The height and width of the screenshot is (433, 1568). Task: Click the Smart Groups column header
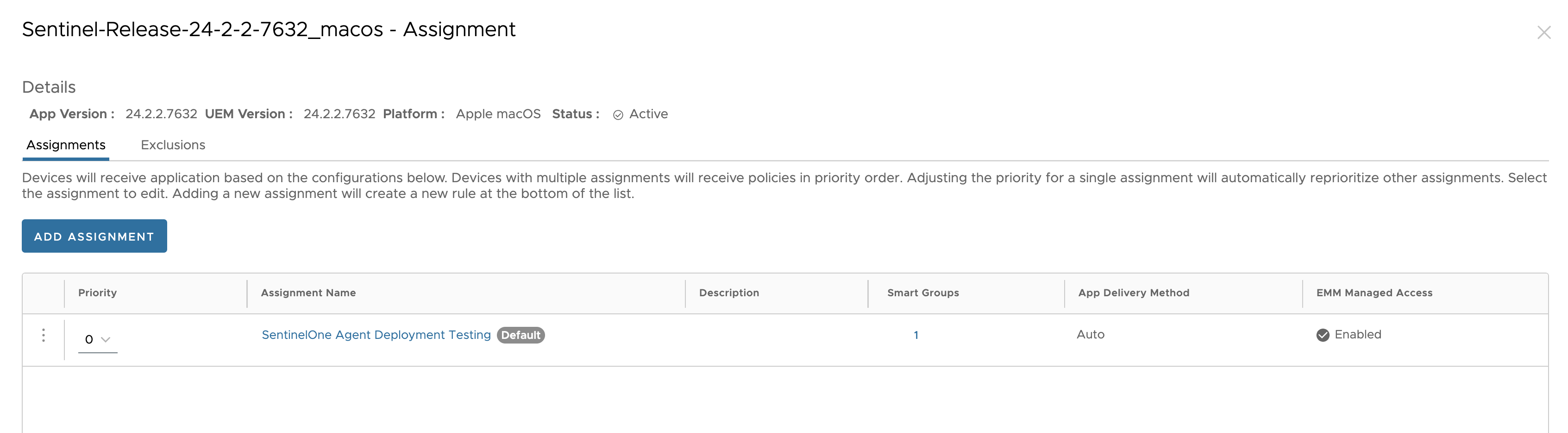pos(923,293)
